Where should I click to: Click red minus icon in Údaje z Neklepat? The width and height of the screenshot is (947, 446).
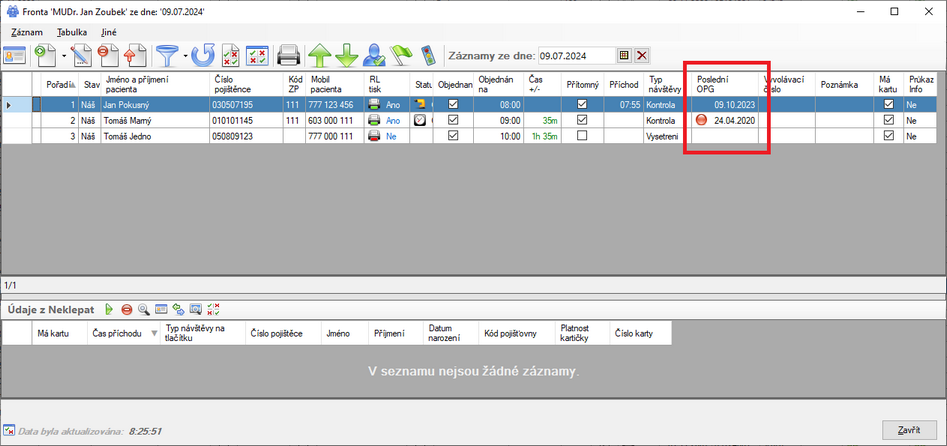126,309
